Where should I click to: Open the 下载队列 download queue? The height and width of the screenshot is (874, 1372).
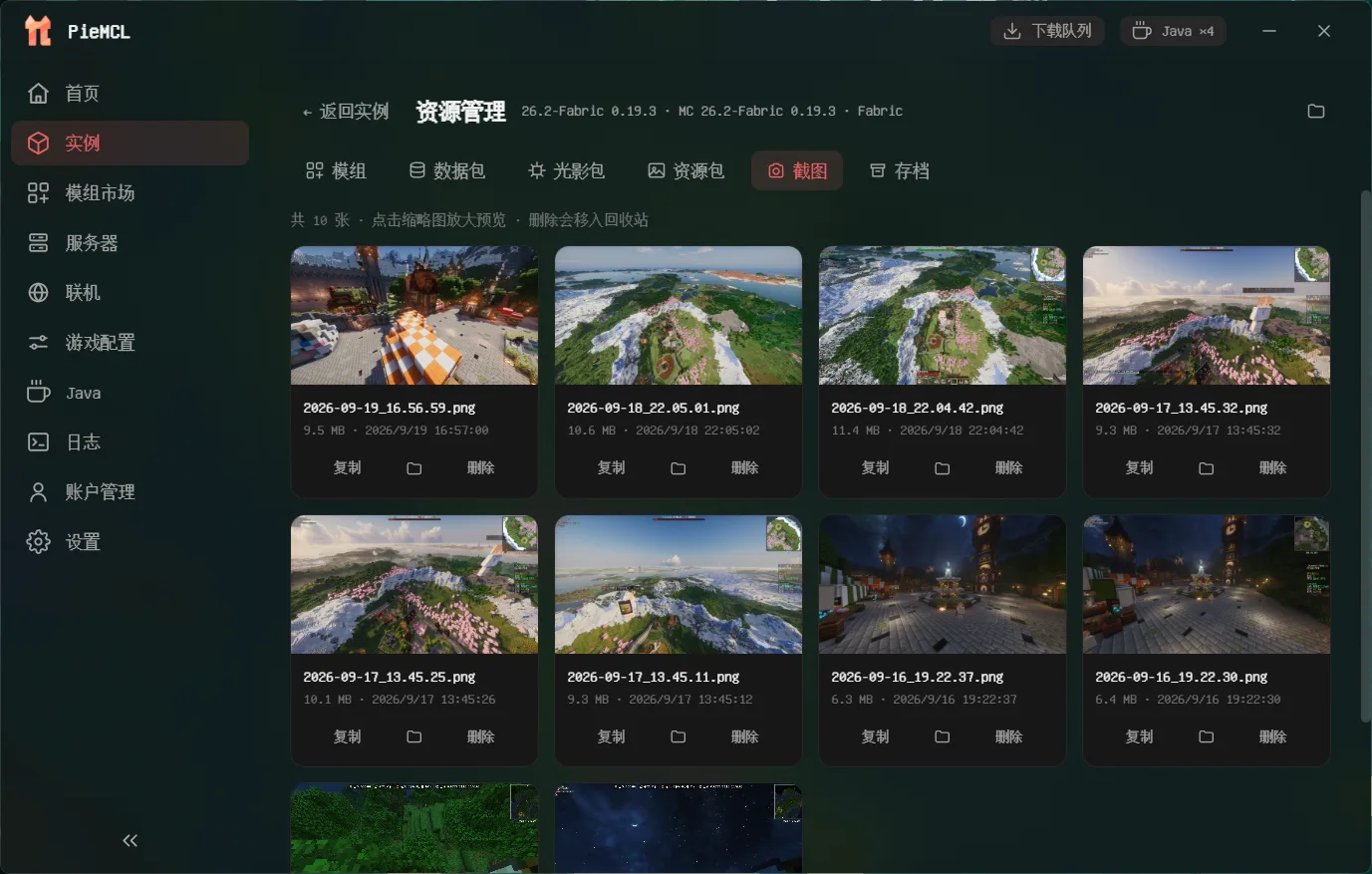pos(1047,31)
